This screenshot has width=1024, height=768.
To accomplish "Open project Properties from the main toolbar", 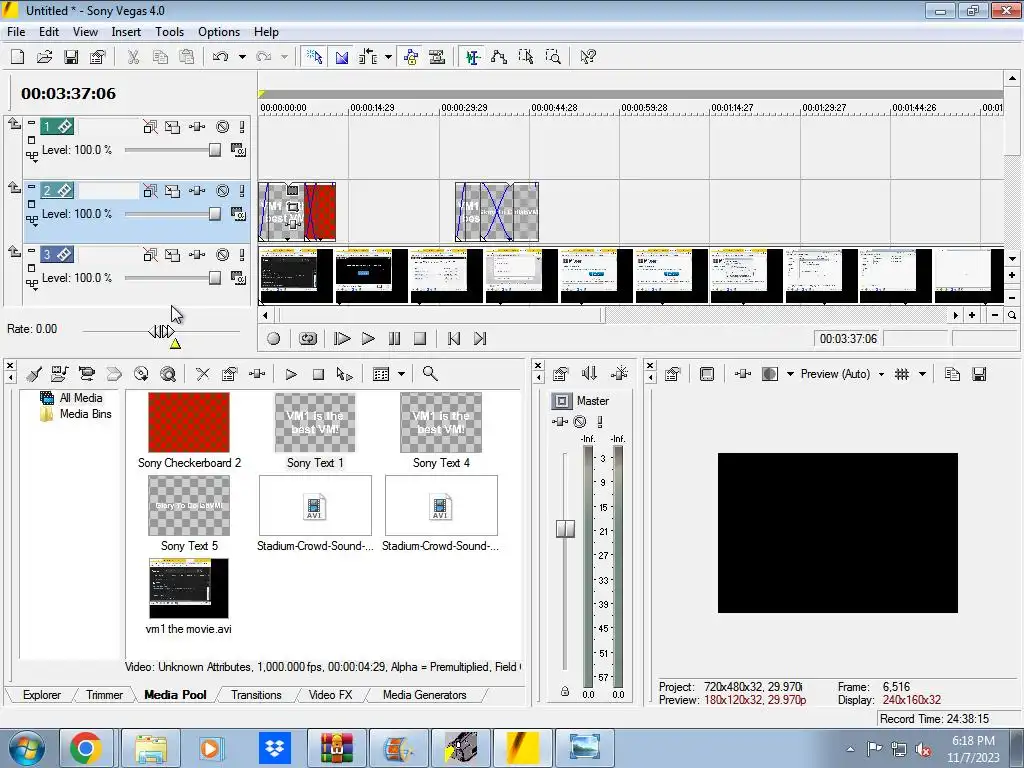I will pos(98,57).
